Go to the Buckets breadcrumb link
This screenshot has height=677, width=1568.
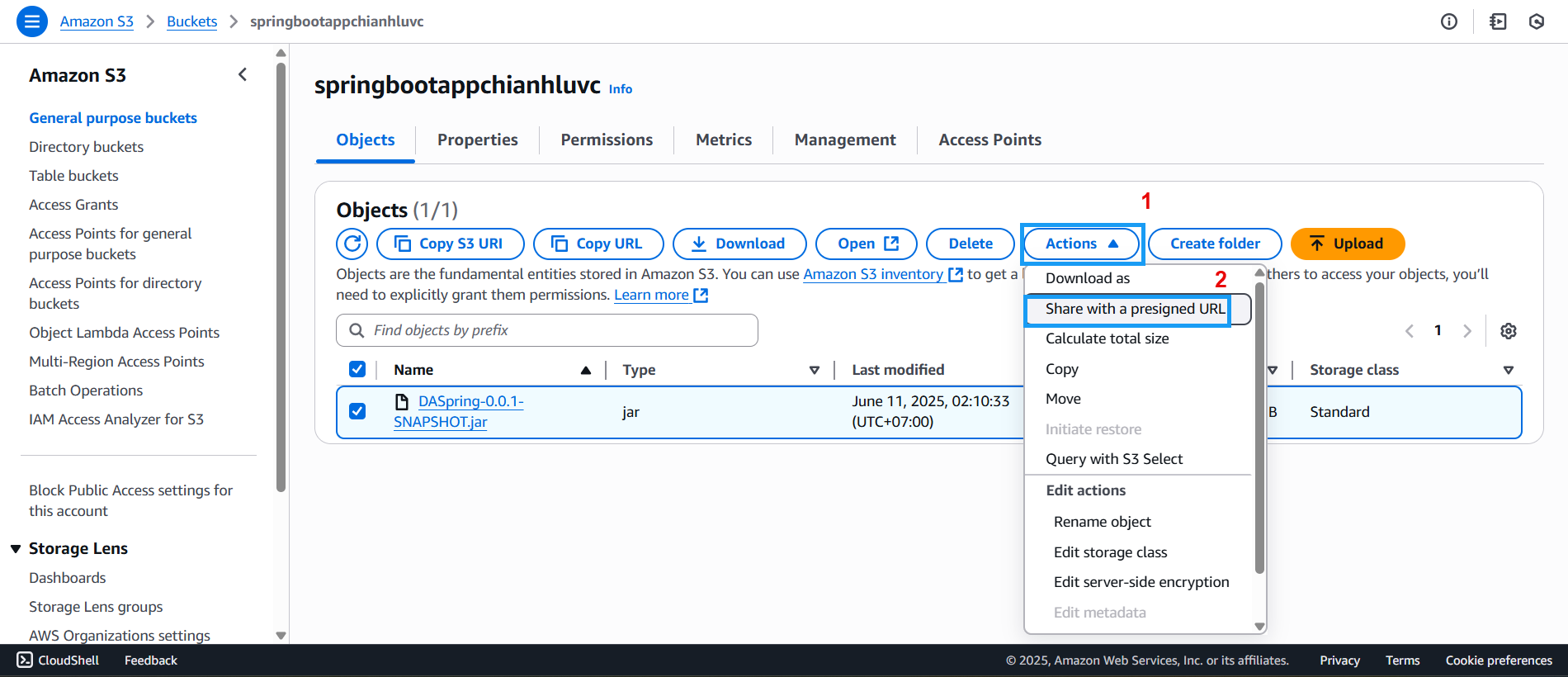point(191,21)
